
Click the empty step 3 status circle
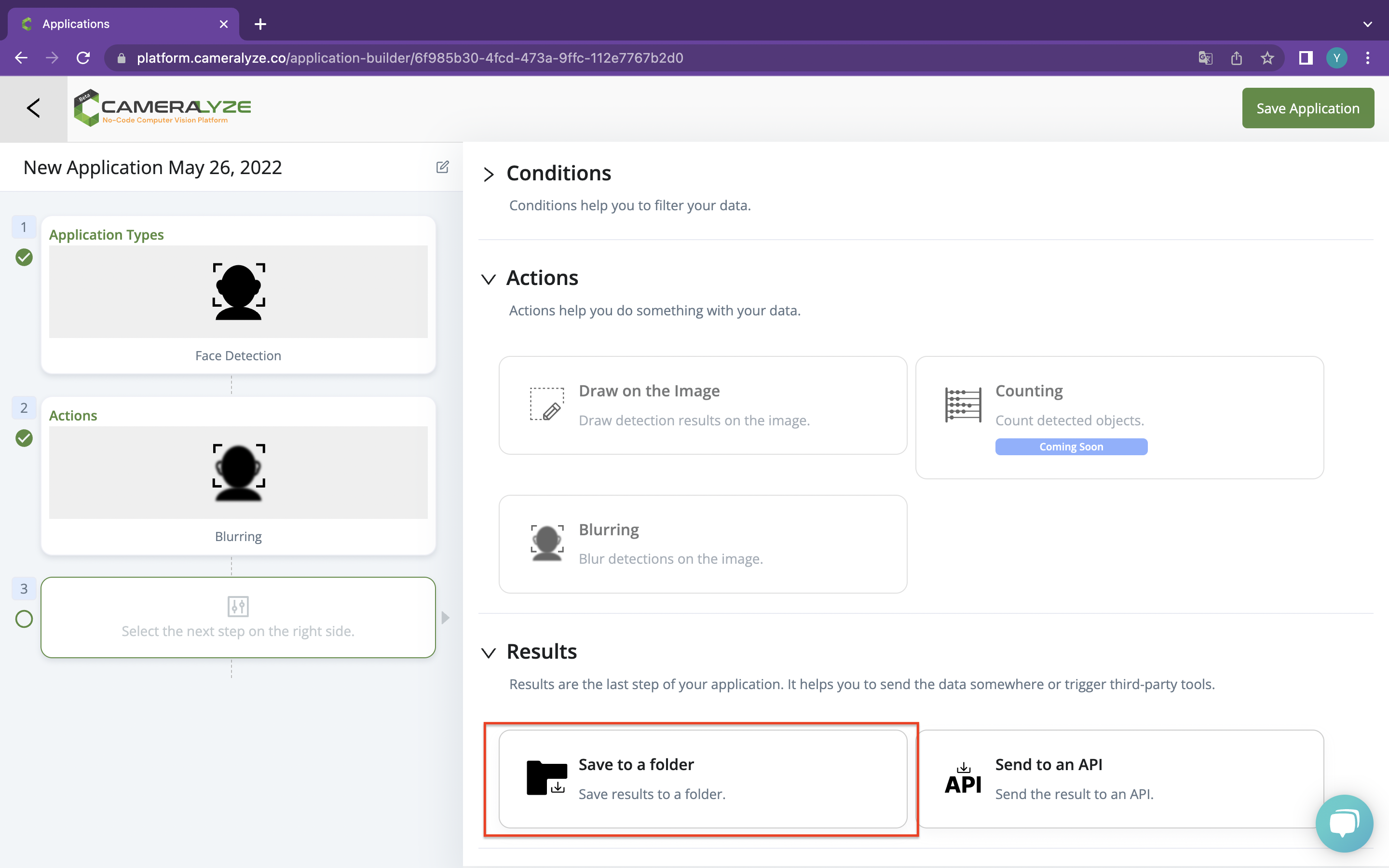(x=24, y=619)
